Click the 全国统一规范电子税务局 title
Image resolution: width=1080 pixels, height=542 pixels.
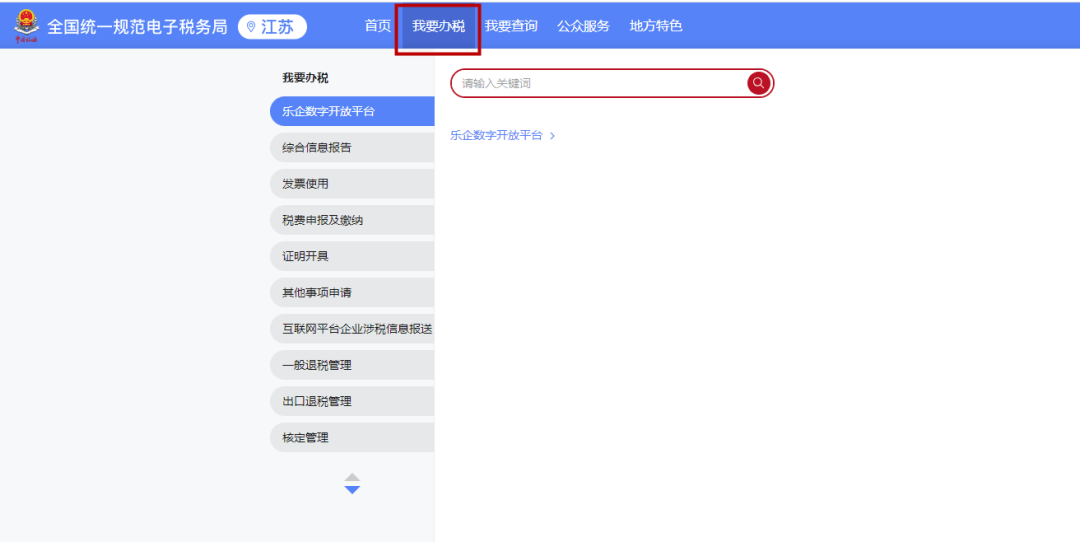(x=137, y=27)
